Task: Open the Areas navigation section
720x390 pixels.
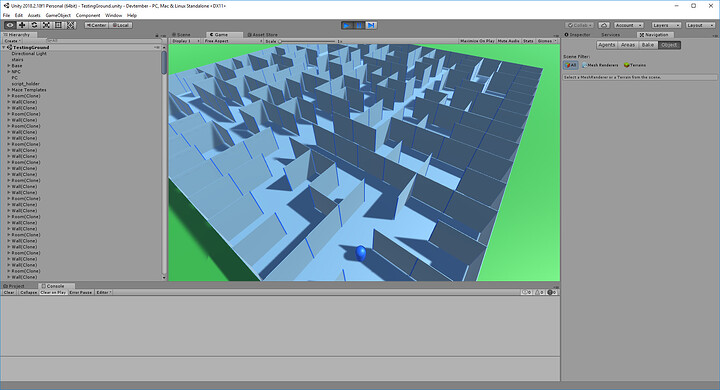Action: tap(628, 45)
